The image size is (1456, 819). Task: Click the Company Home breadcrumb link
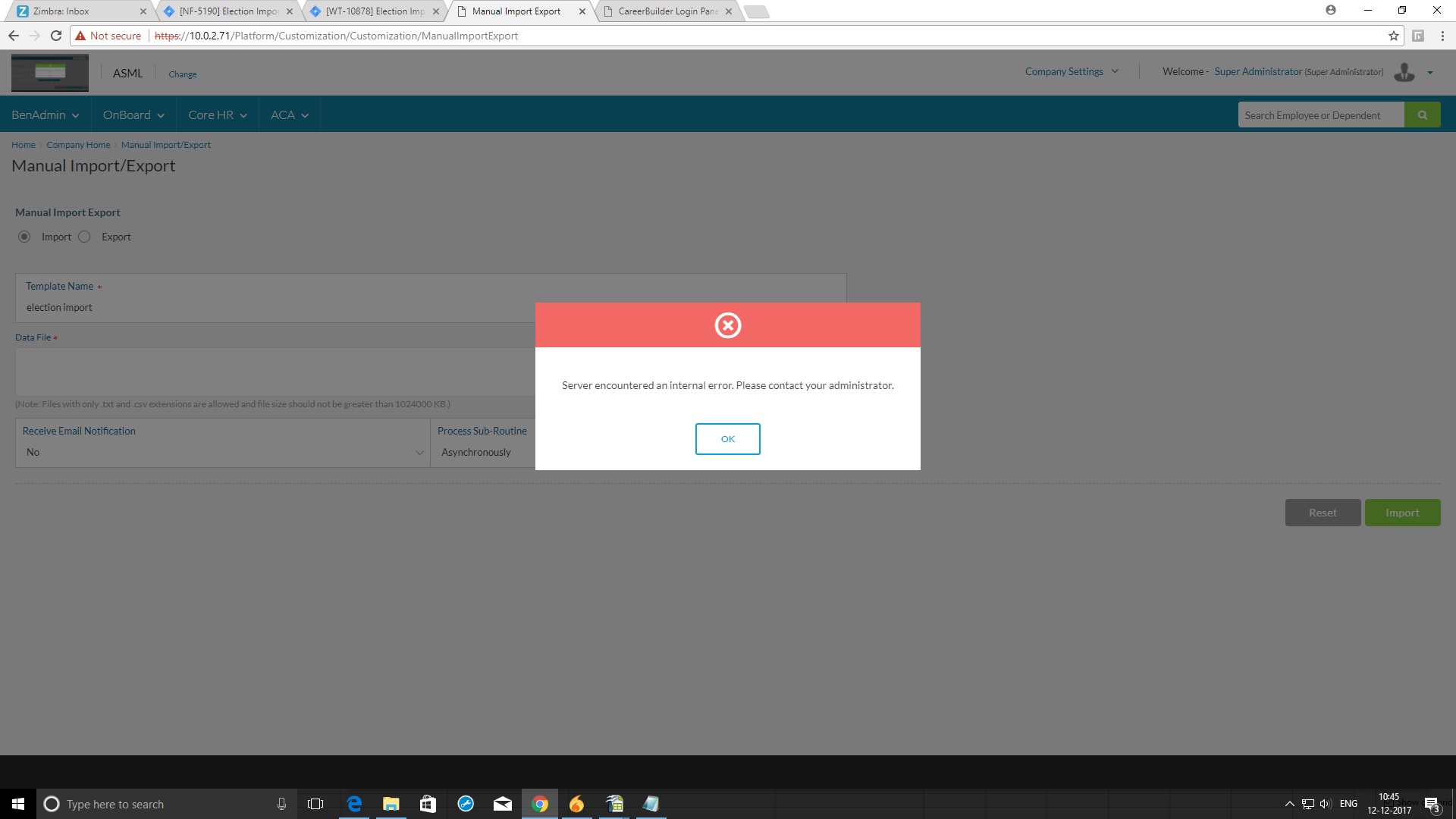78,145
